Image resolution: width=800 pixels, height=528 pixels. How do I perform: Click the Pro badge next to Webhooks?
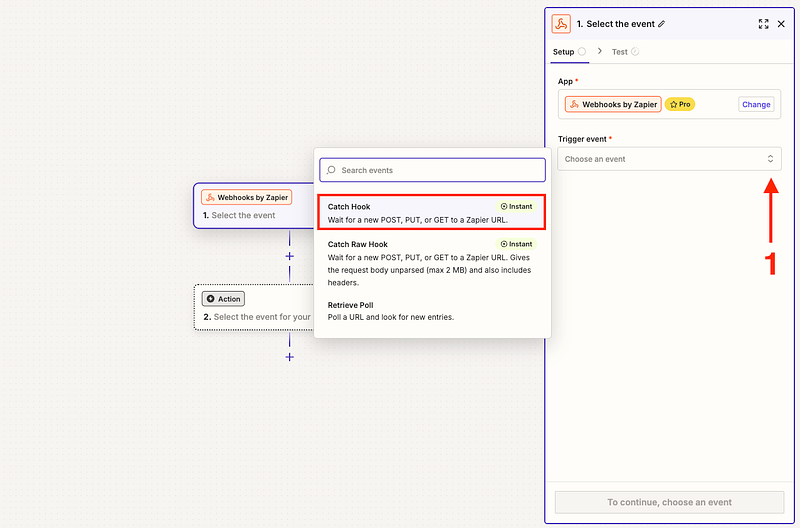point(680,104)
